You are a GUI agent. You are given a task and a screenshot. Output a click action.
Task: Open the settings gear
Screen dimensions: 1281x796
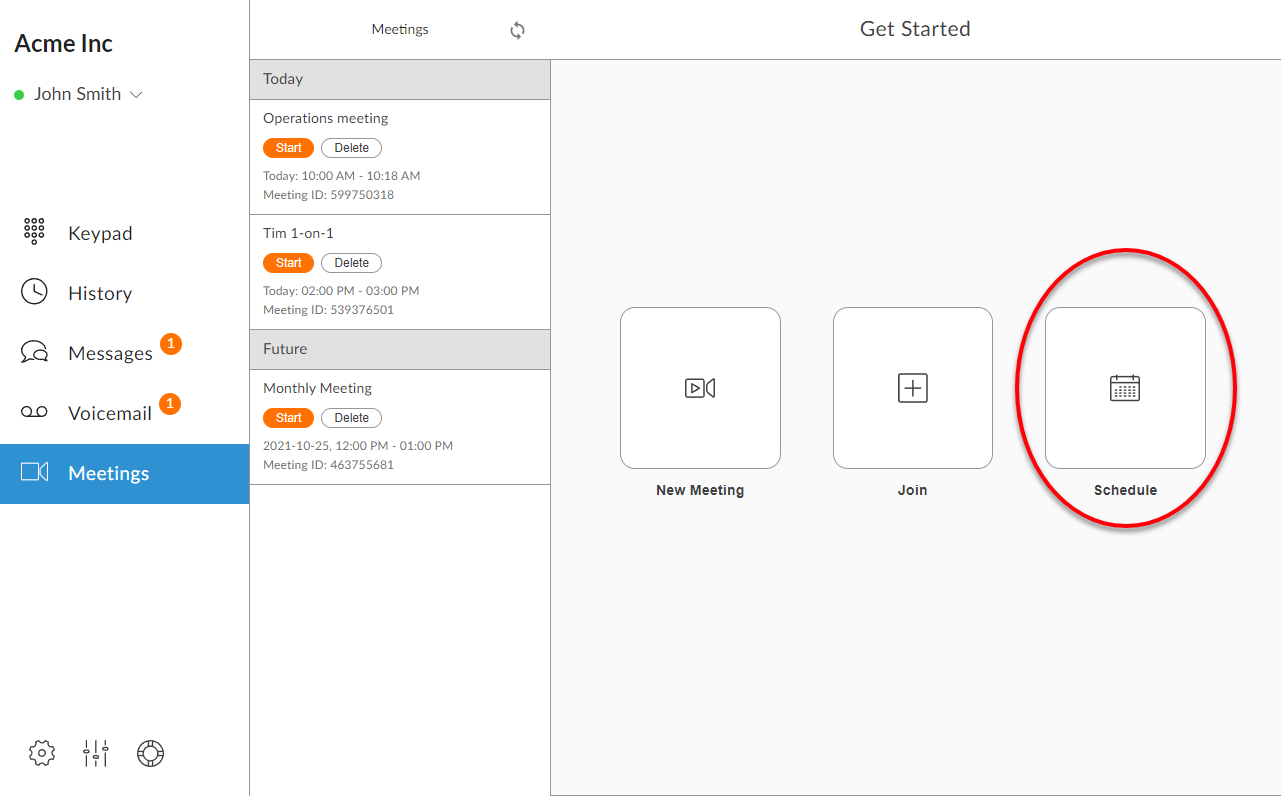pos(41,753)
